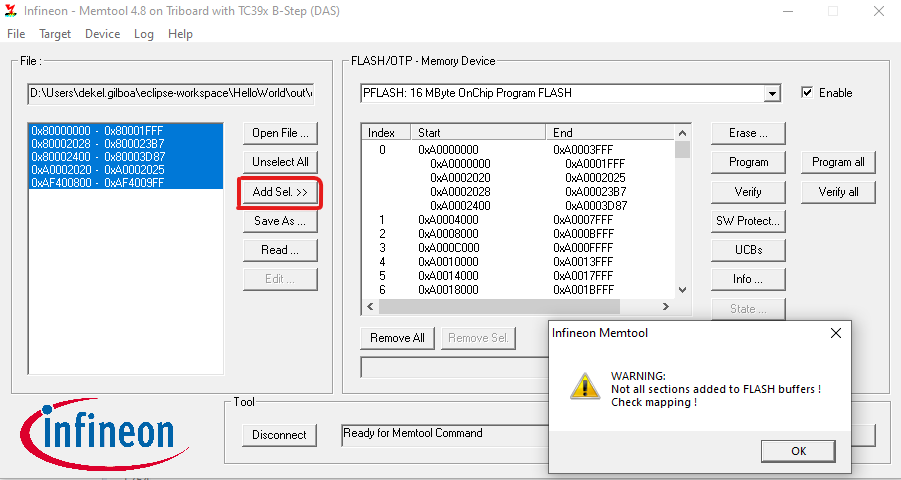Viewport: 901px width, 480px height.
Task: Click the sector list horizontal scrollbar thumb
Action: click(x=499, y=306)
